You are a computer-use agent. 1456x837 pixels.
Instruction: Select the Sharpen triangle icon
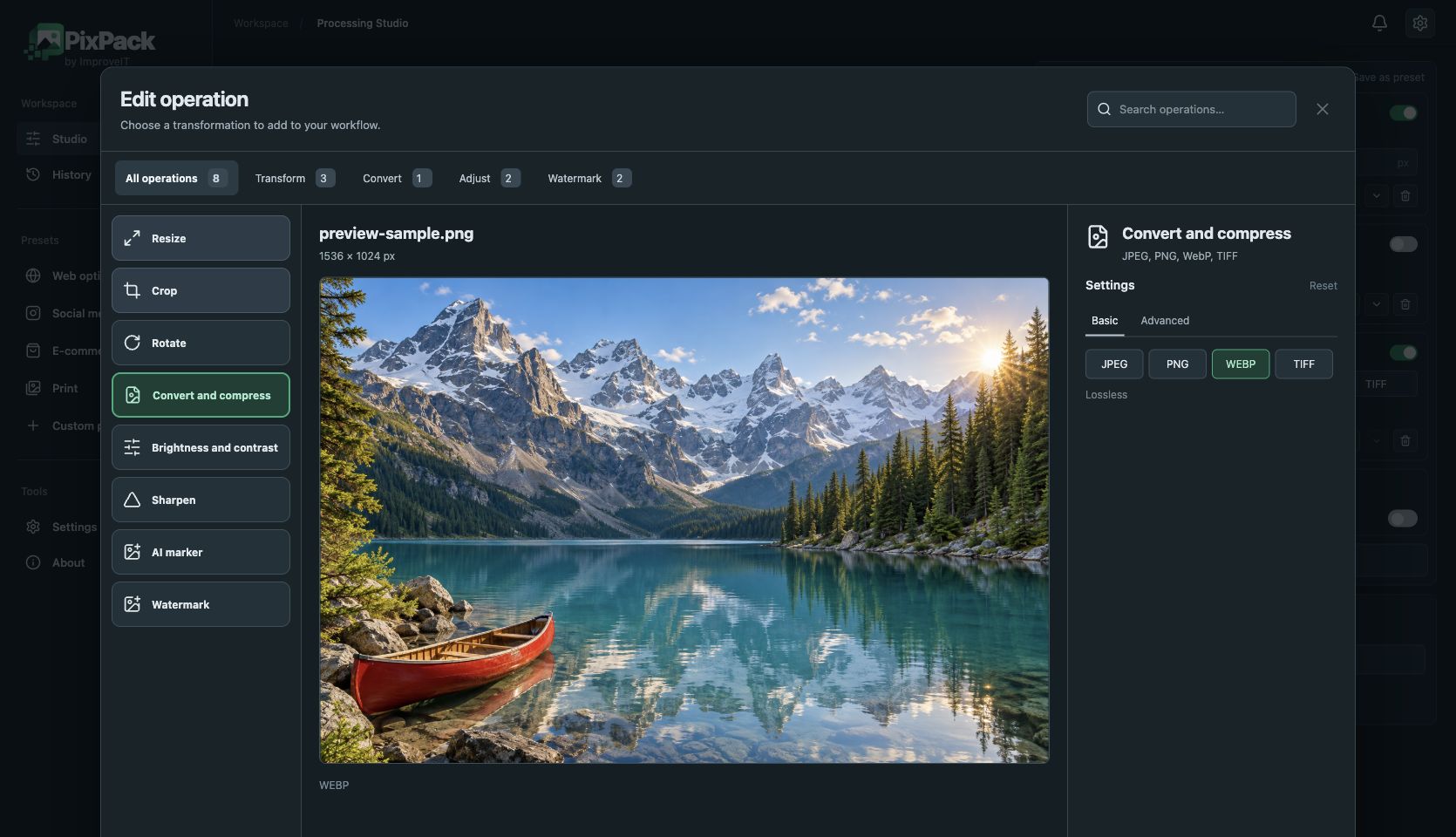tap(132, 500)
